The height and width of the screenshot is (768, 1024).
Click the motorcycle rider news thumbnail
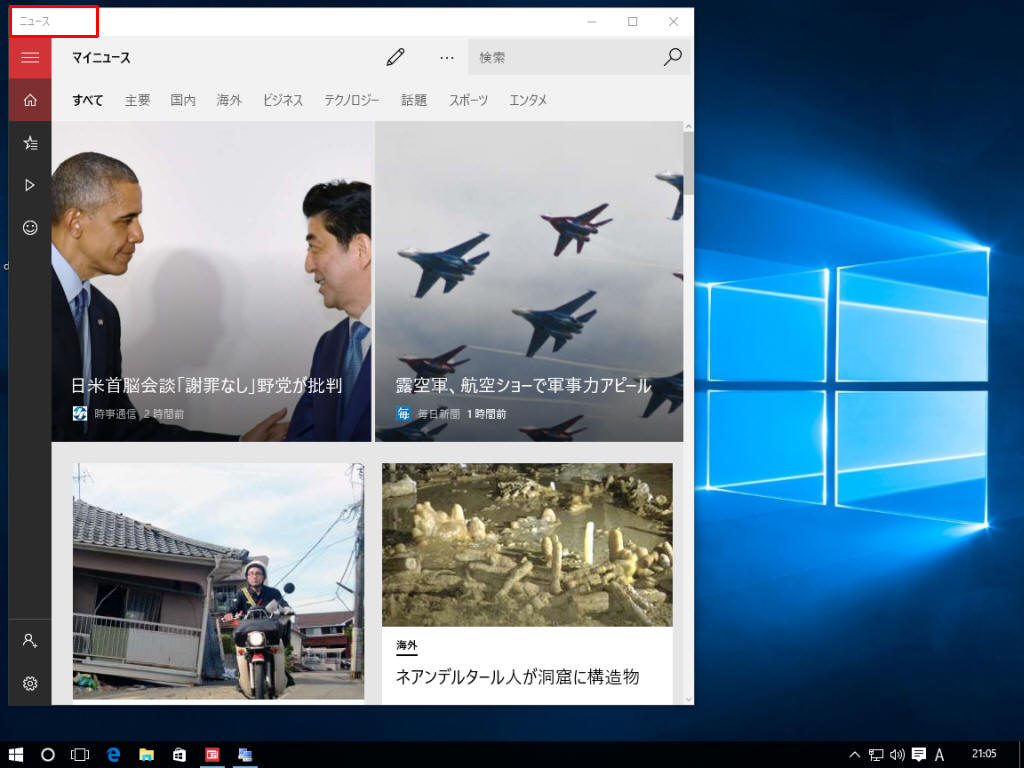click(218, 581)
